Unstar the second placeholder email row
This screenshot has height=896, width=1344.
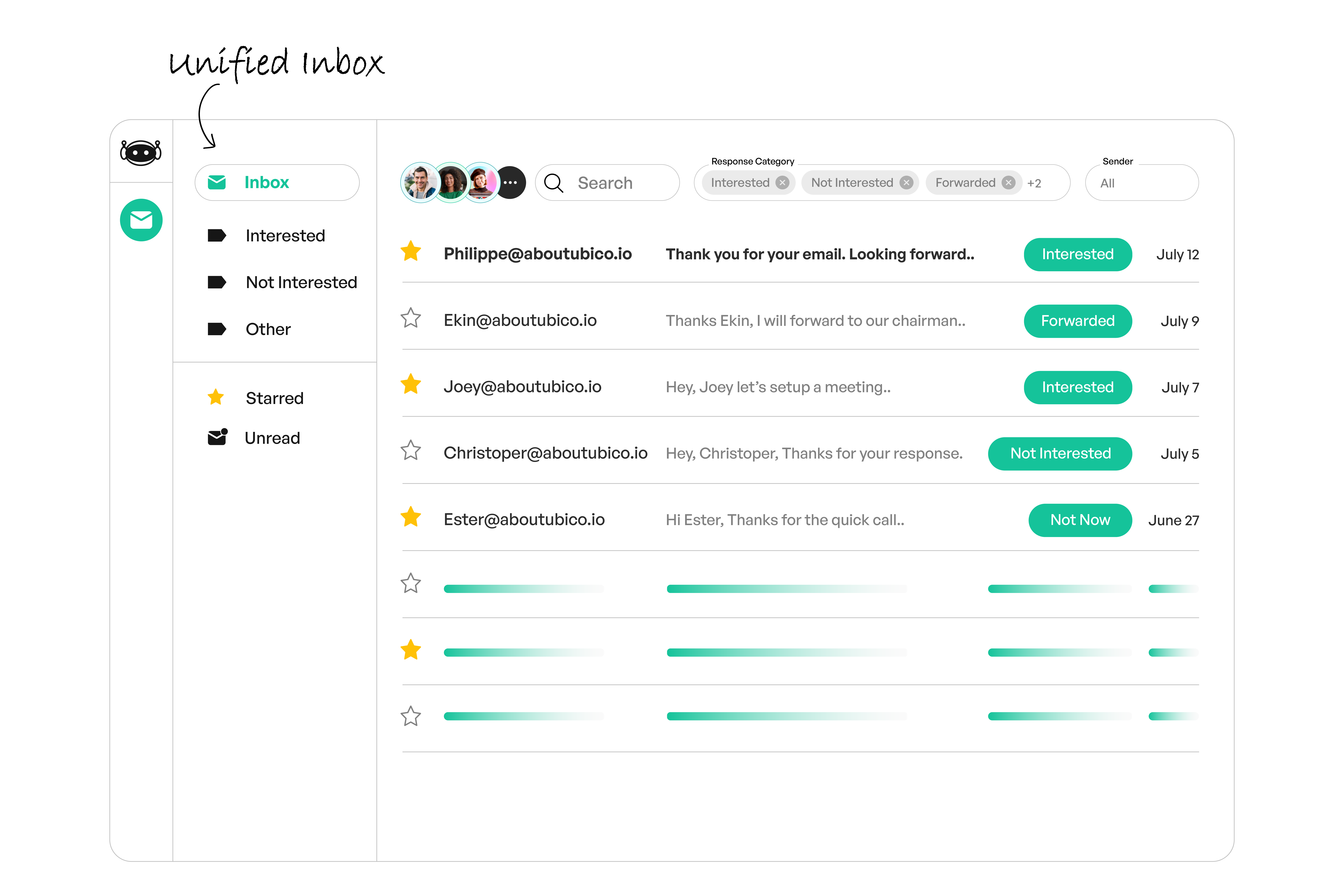coord(411,650)
